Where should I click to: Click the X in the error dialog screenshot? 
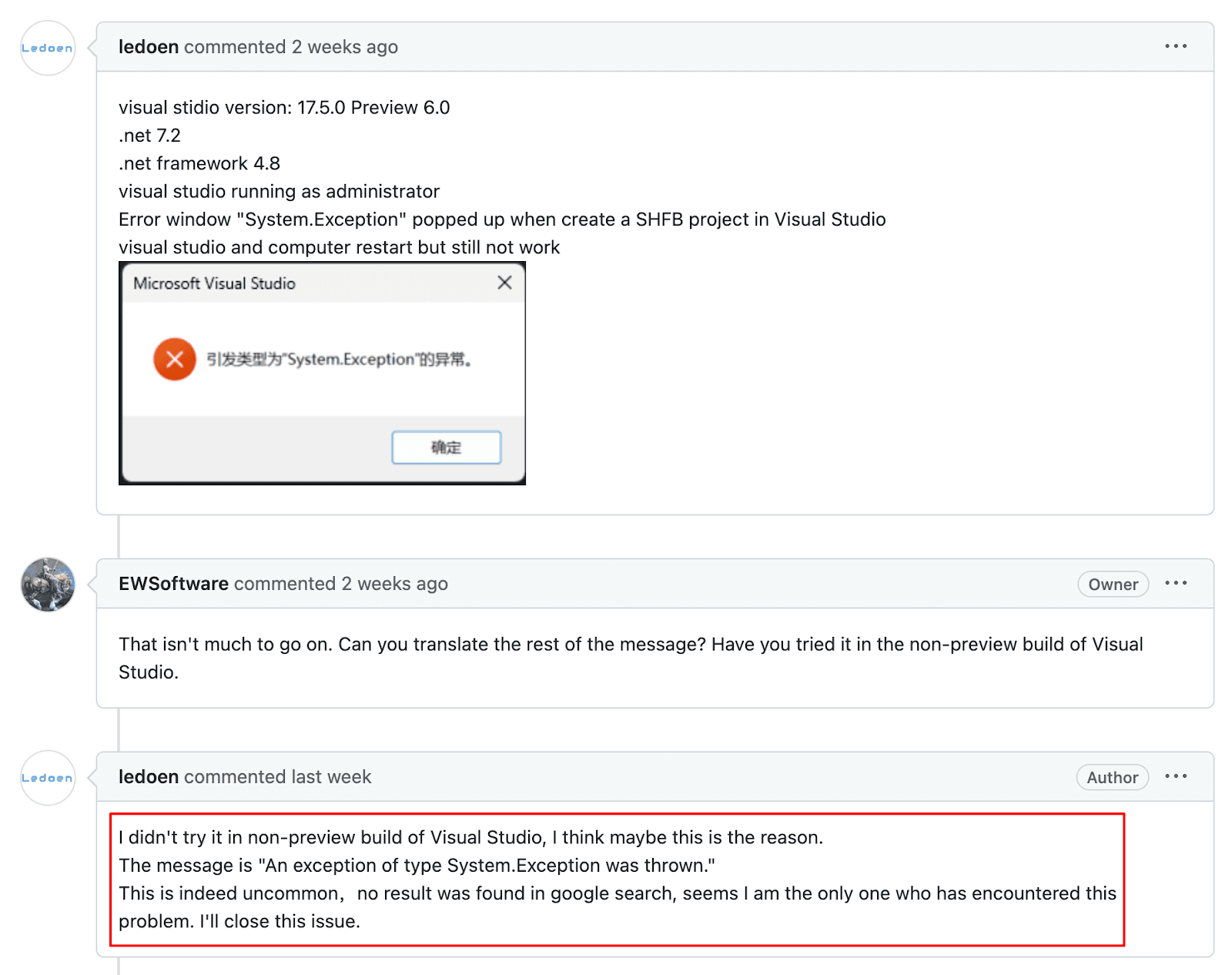504,283
